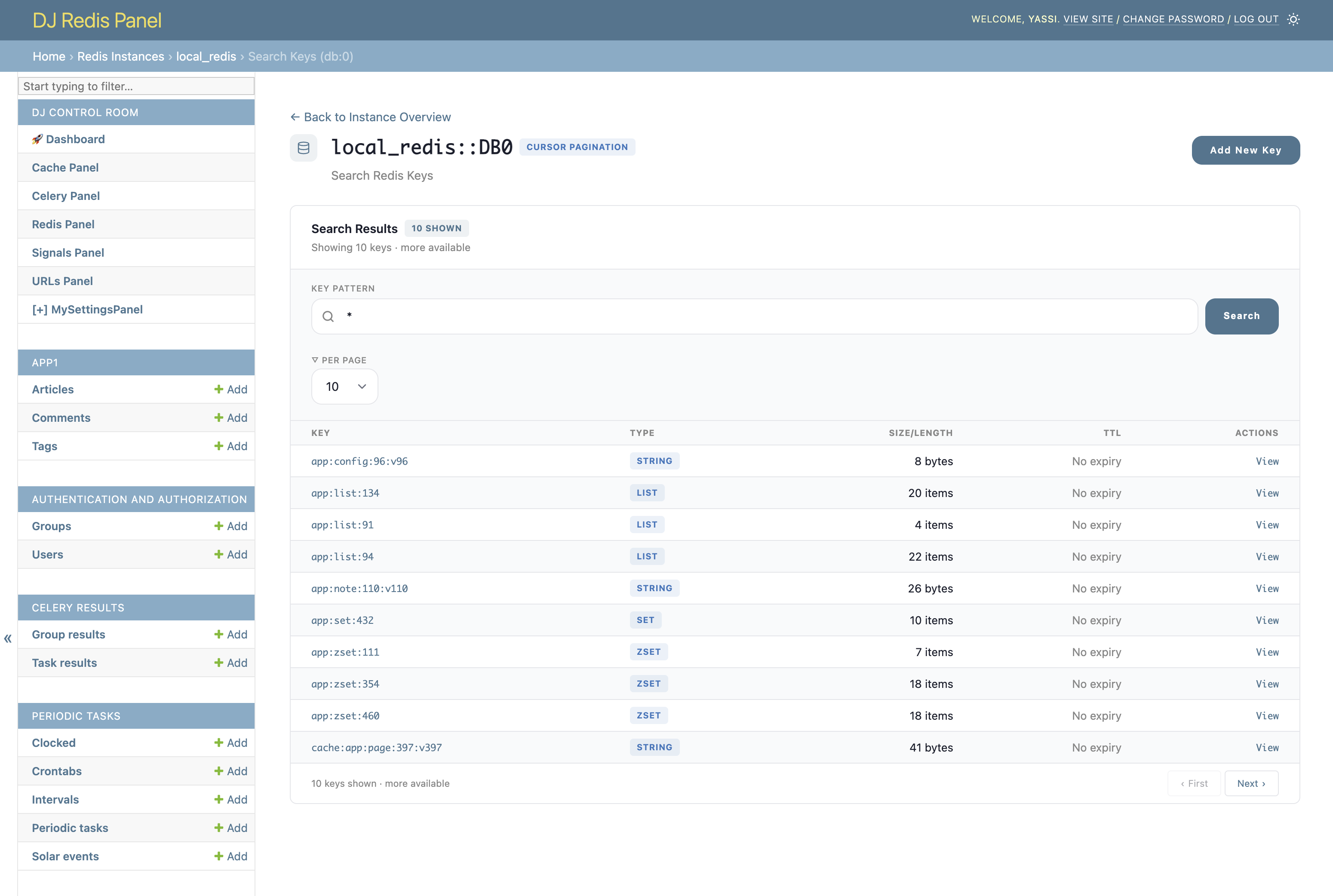Click the green plus icon for Solar events
The image size is (1333, 896).
[x=218, y=856]
